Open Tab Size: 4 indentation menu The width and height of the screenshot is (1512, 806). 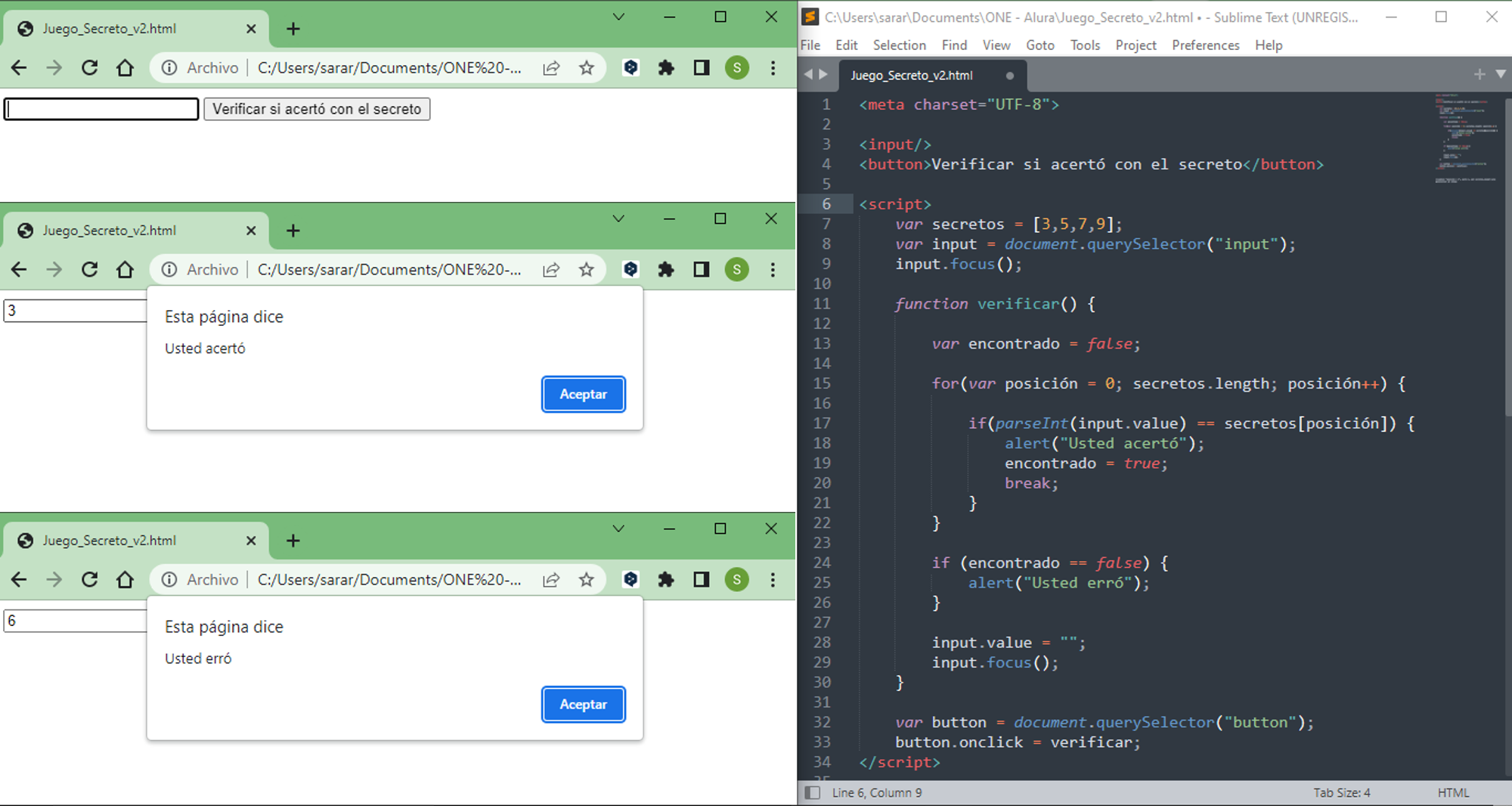(1342, 792)
